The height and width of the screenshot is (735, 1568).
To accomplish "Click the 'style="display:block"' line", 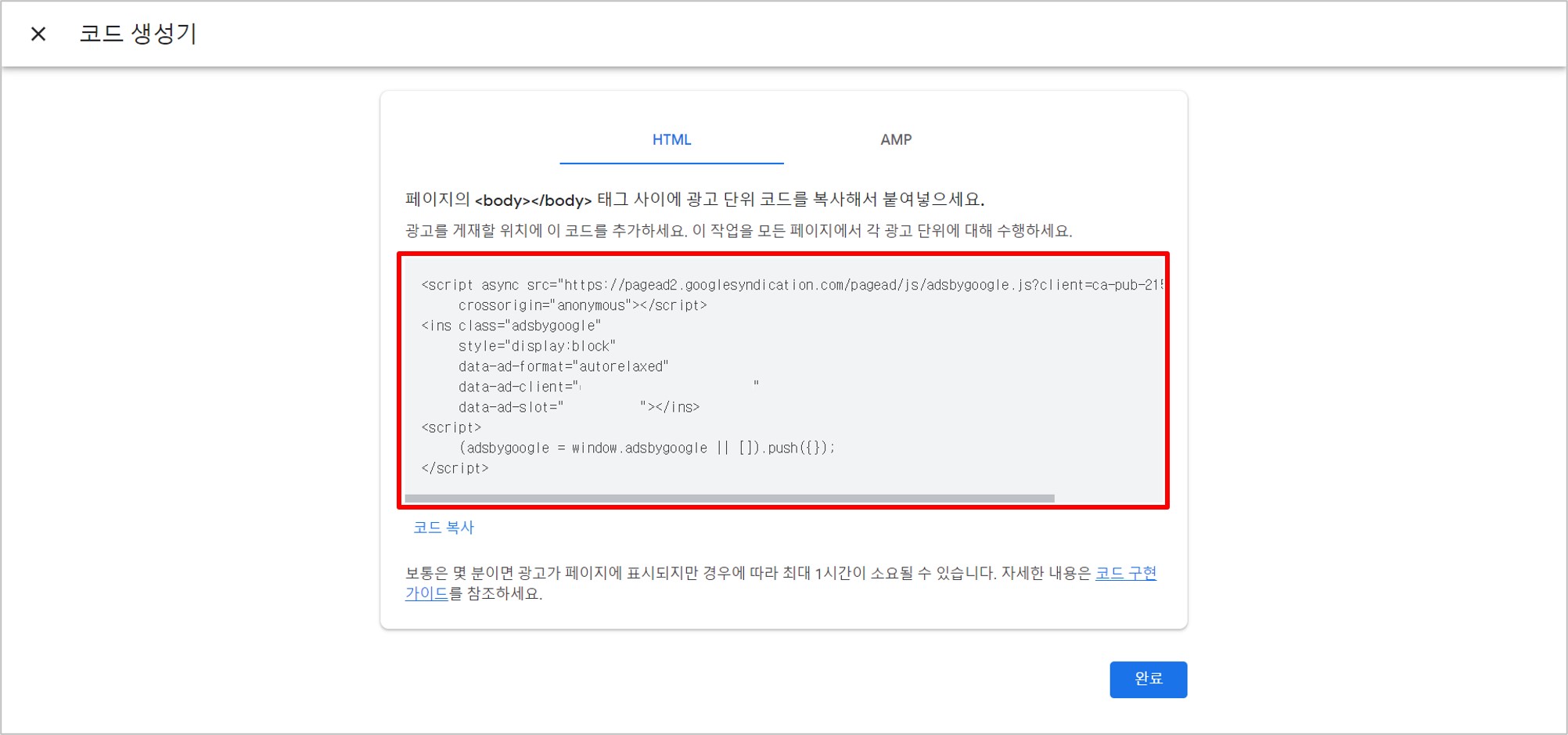I will click(537, 346).
